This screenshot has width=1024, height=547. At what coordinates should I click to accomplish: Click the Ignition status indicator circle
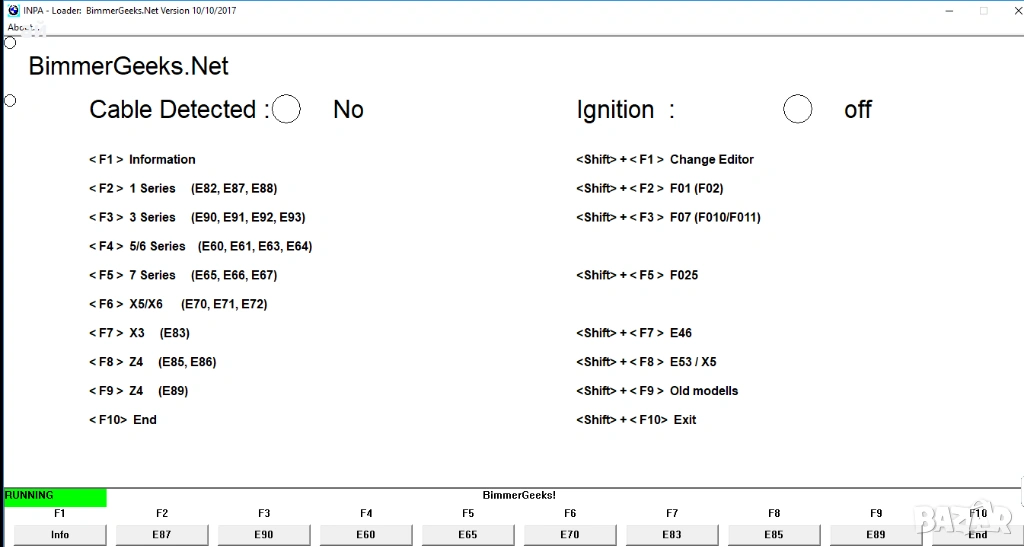(x=797, y=109)
